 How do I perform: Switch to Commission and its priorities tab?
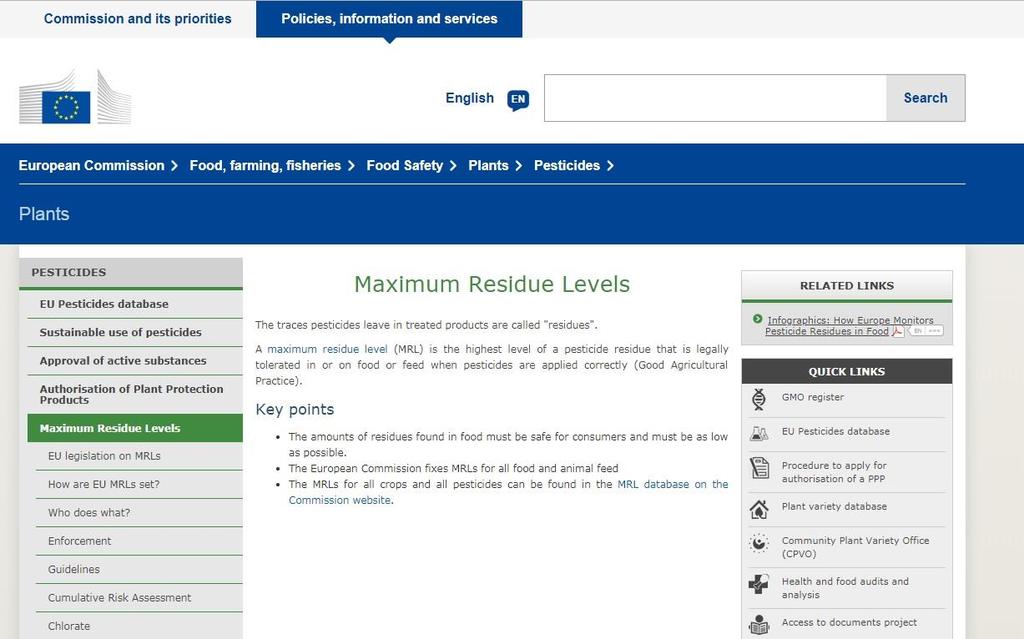tap(138, 19)
